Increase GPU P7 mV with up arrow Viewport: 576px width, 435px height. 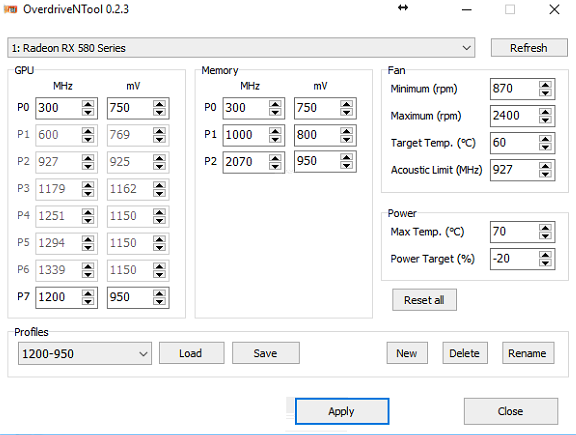coord(159,293)
